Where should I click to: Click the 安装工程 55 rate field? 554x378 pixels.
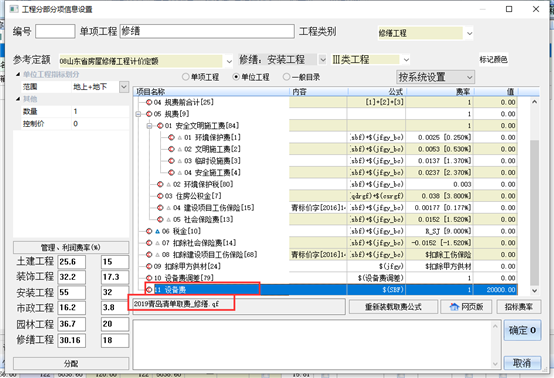[72, 293]
